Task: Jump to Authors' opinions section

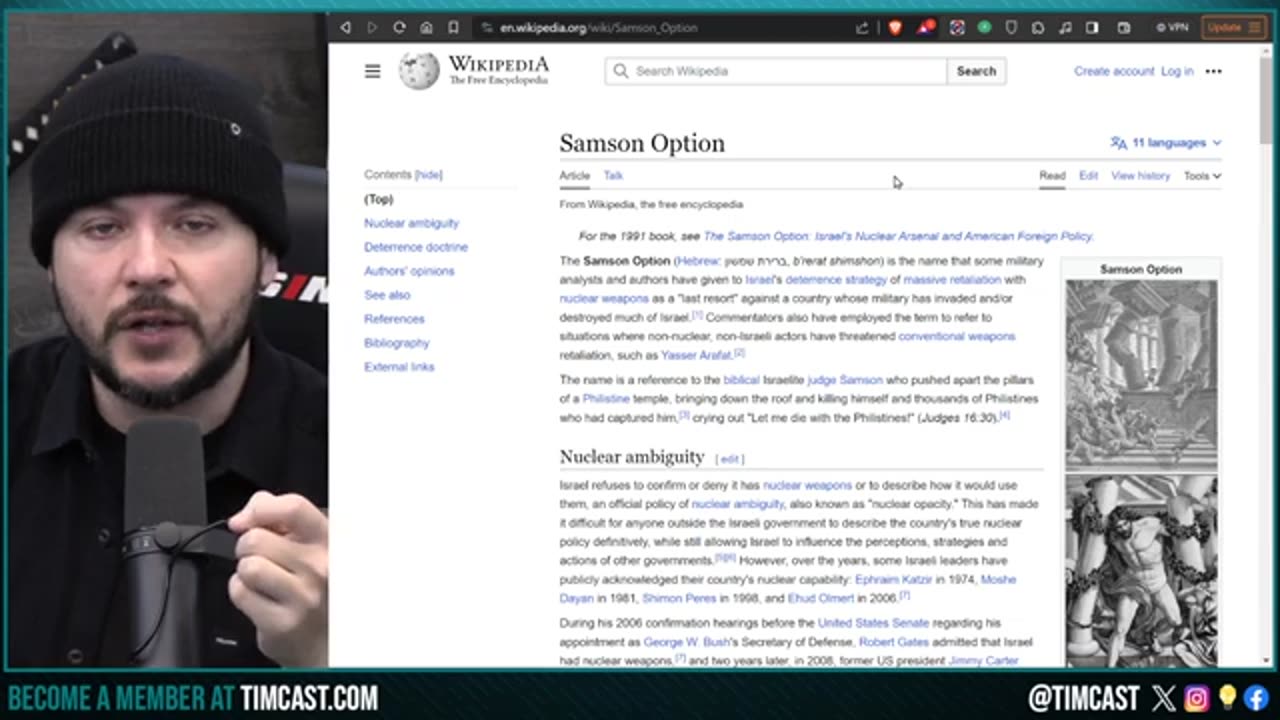Action: (x=409, y=271)
